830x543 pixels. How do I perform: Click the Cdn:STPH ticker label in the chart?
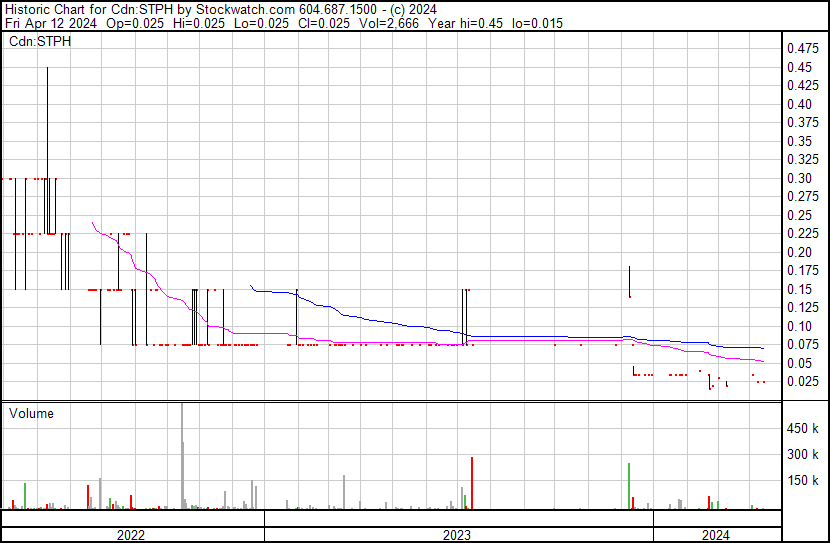tap(40, 42)
